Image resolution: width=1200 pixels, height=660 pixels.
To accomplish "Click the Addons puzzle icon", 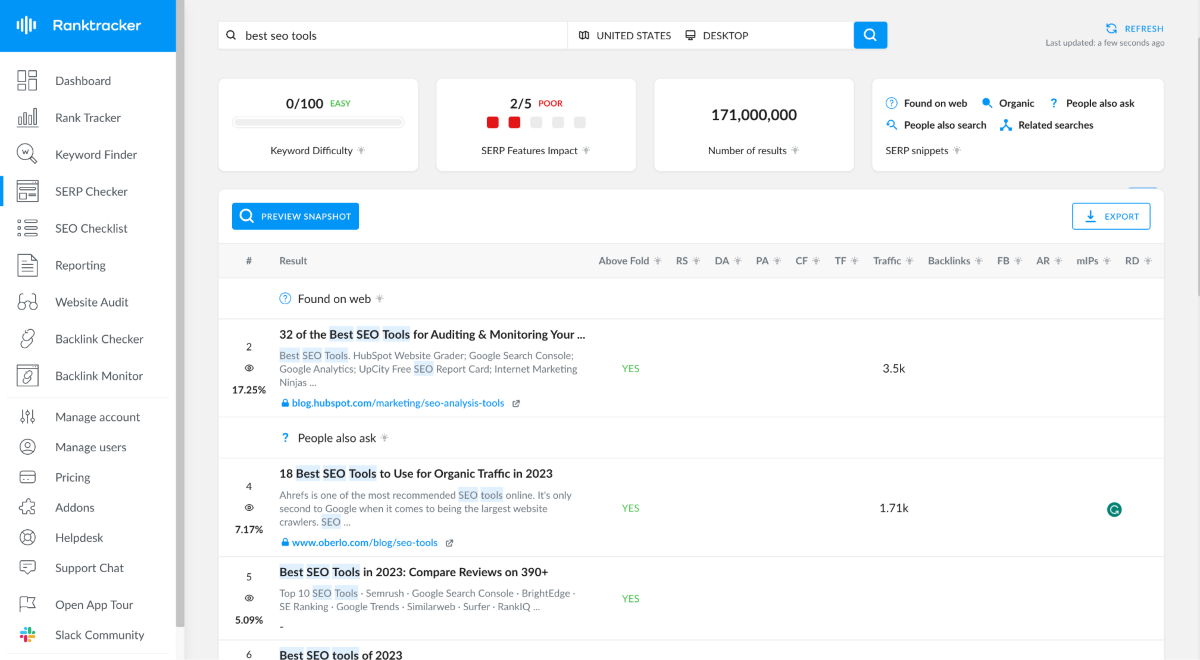I will 27,508.
